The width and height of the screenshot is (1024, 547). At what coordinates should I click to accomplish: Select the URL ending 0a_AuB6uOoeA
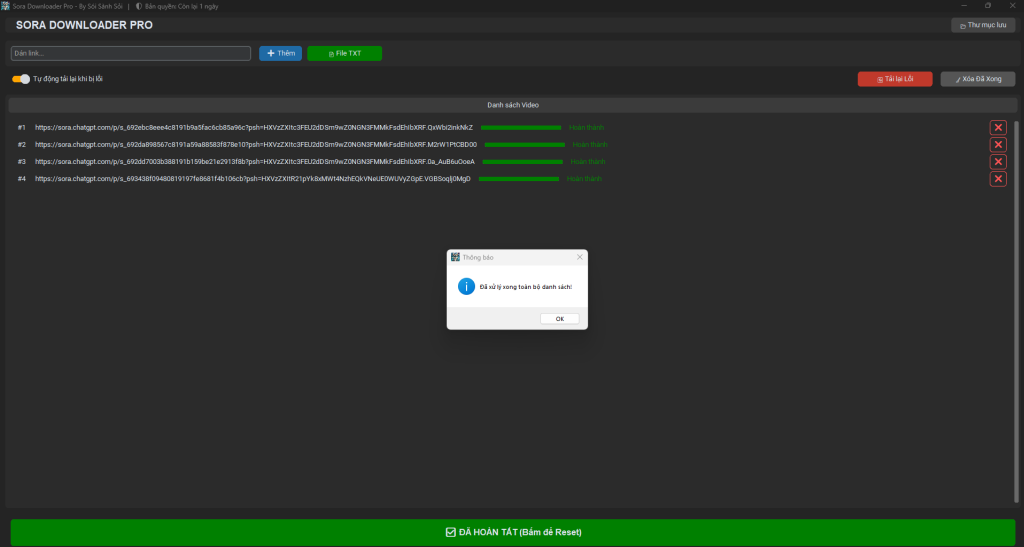(255, 161)
